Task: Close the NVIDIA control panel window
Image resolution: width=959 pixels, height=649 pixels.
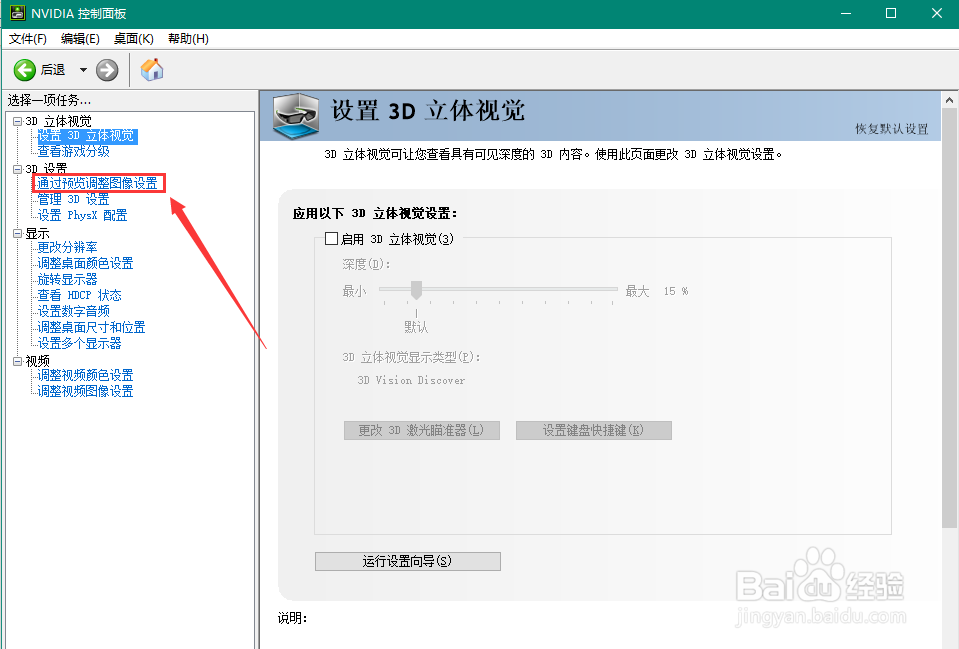Action: [936, 13]
